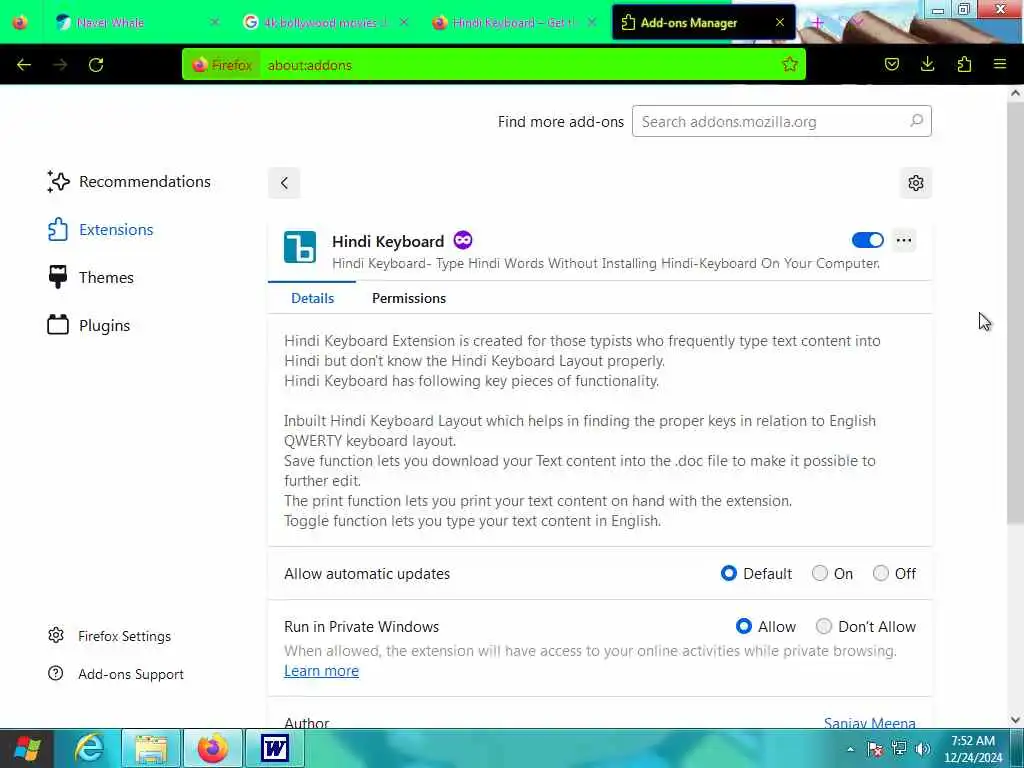Select Off for automatic updates
Image resolution: width=1024 pixels, height=768 pixels.
[880, 573]
